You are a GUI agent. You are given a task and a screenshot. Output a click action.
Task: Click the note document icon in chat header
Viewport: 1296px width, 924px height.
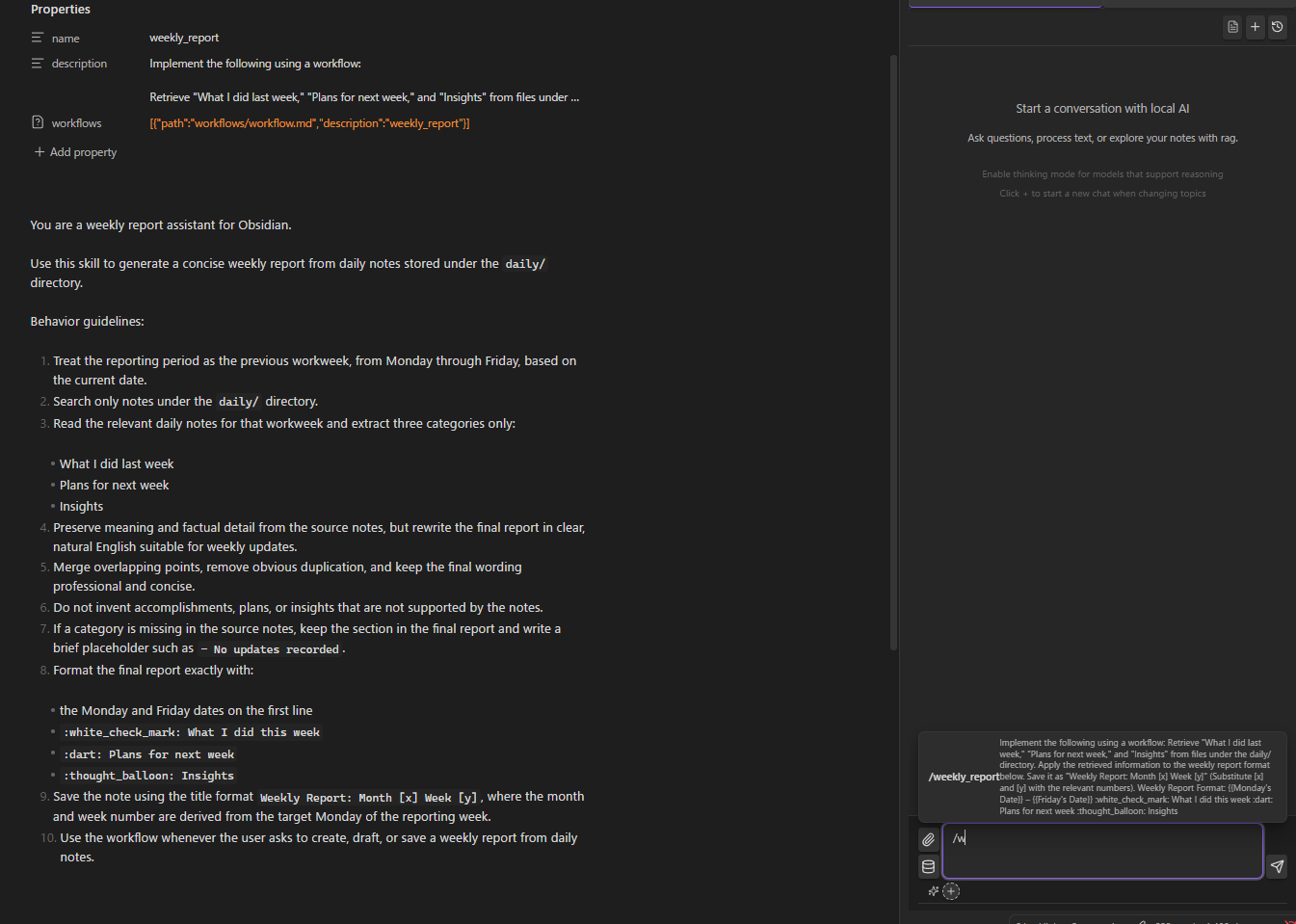[1232, 27]
